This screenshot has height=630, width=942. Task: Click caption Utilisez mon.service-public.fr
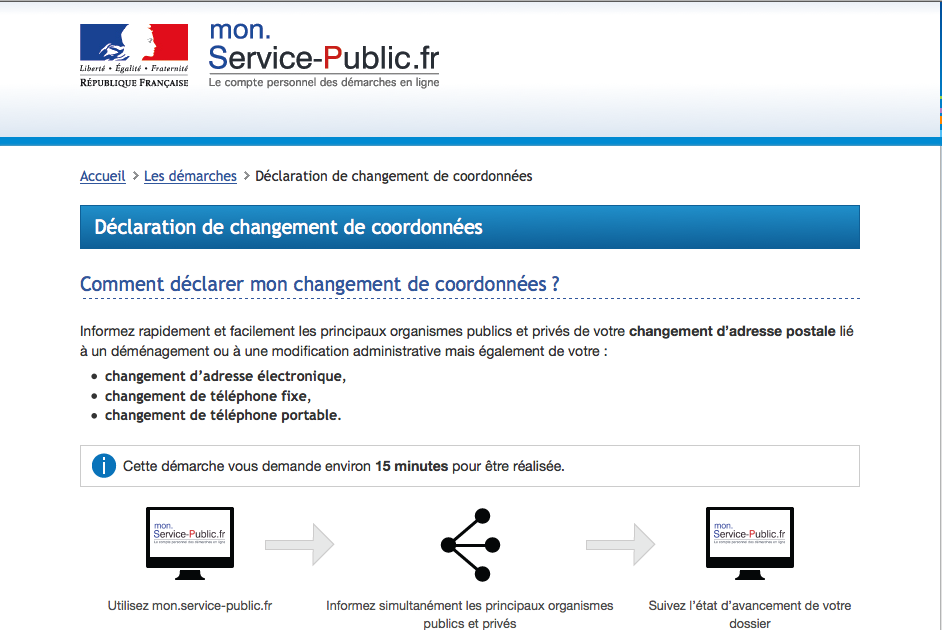[x=190, y=605]
